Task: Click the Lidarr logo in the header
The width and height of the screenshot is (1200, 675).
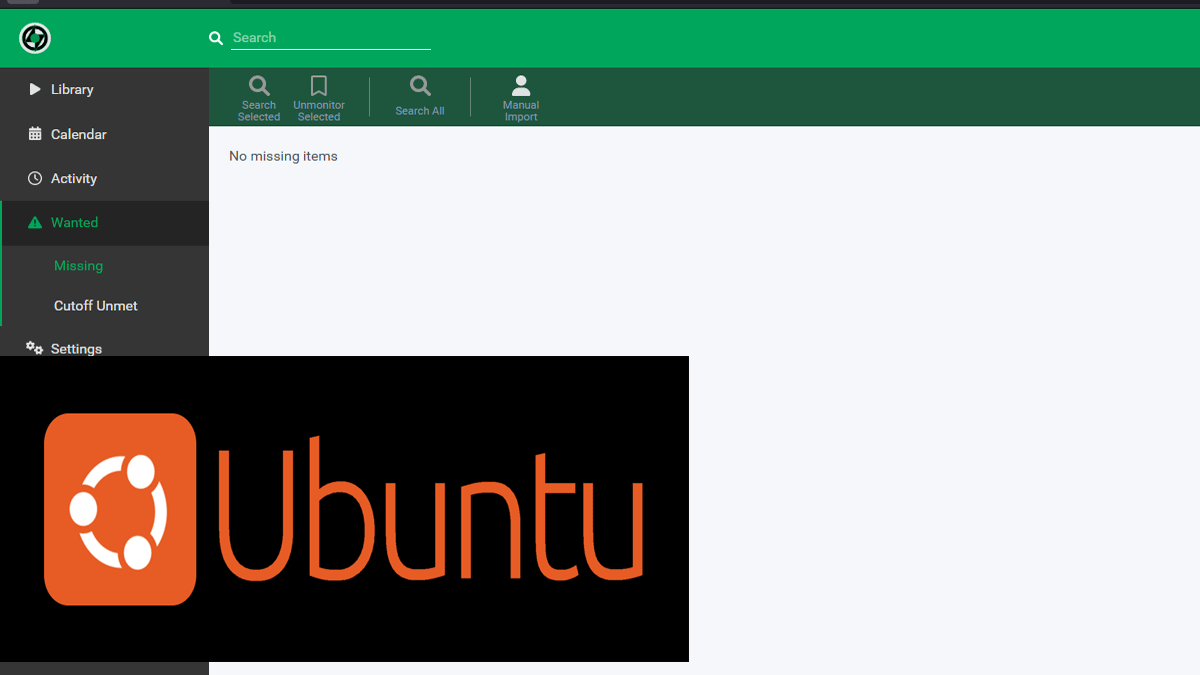Action: tap(35, 38)
